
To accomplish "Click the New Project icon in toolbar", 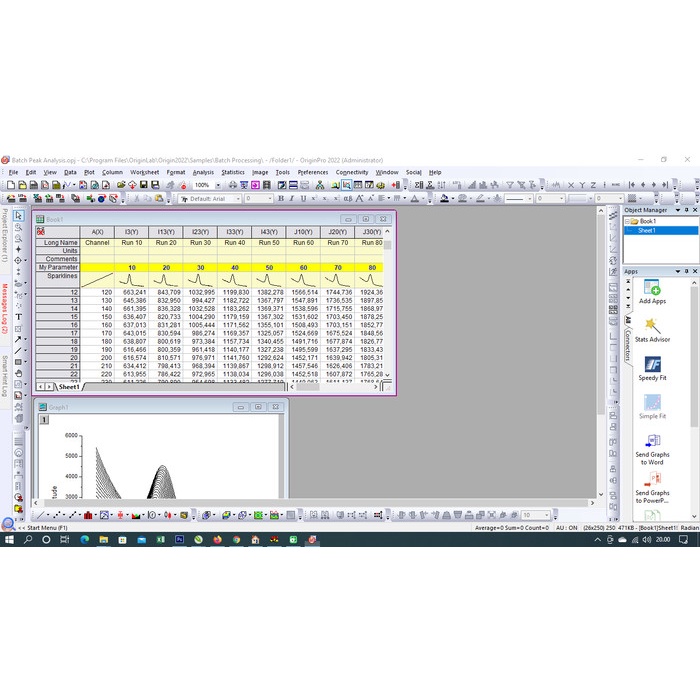I will pyautogui.click(x=11, y=185).
